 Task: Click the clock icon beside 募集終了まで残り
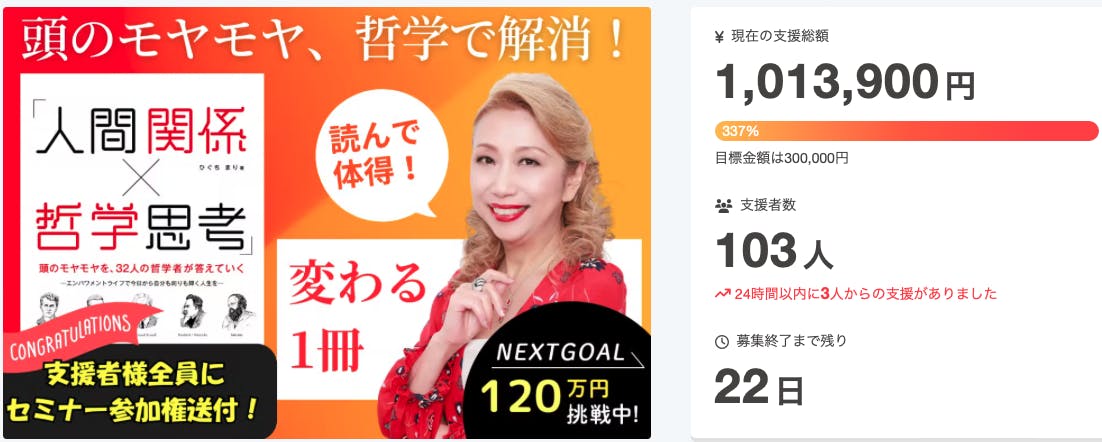click(x=722, y=342)
